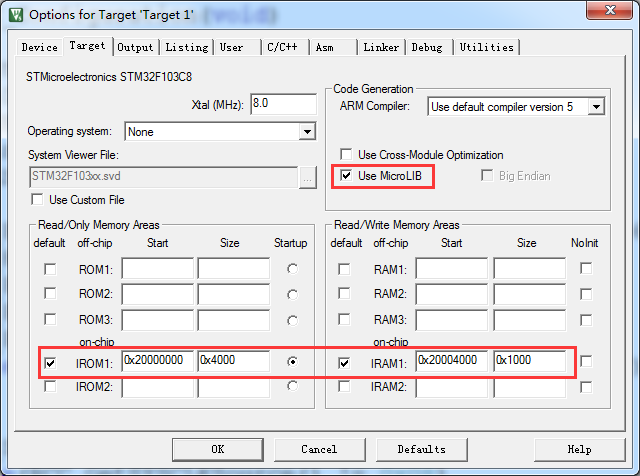Click the Xtal (MHz) input field
This screenshot has width=640, height=476.
tap(283, 104)
